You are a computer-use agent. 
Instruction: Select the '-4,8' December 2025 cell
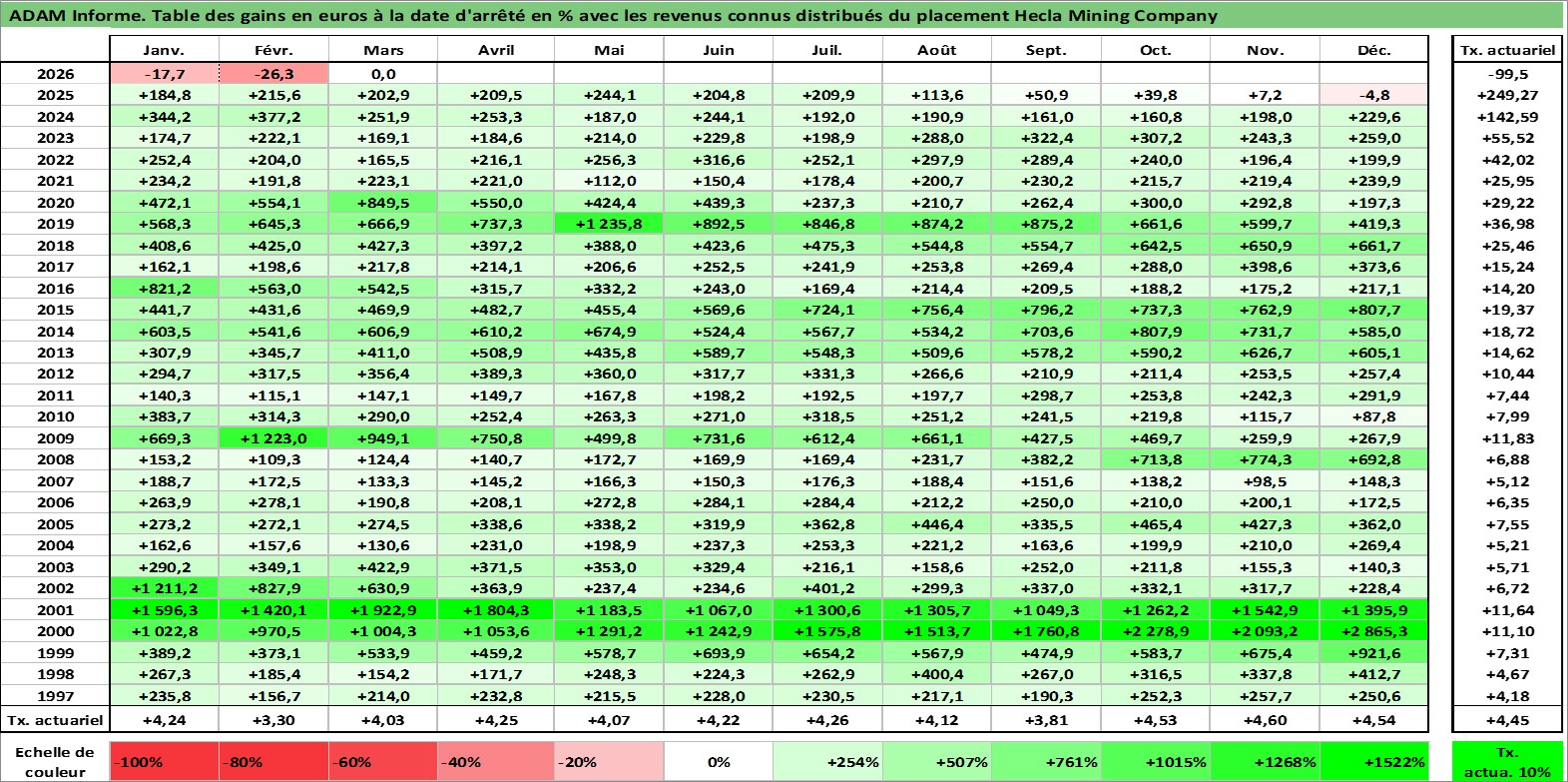pos(1374,95)
